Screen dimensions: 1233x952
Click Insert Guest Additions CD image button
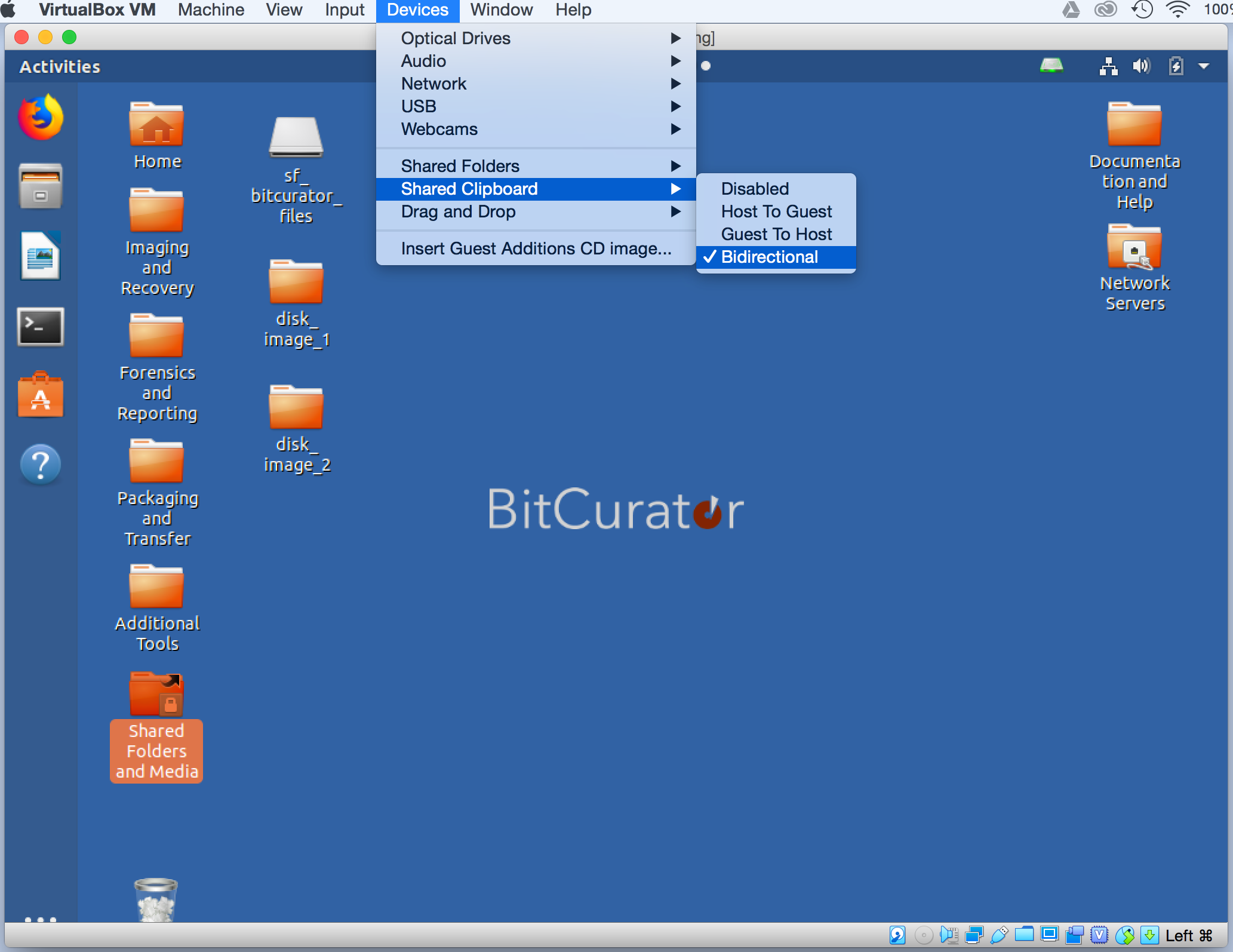535,248
